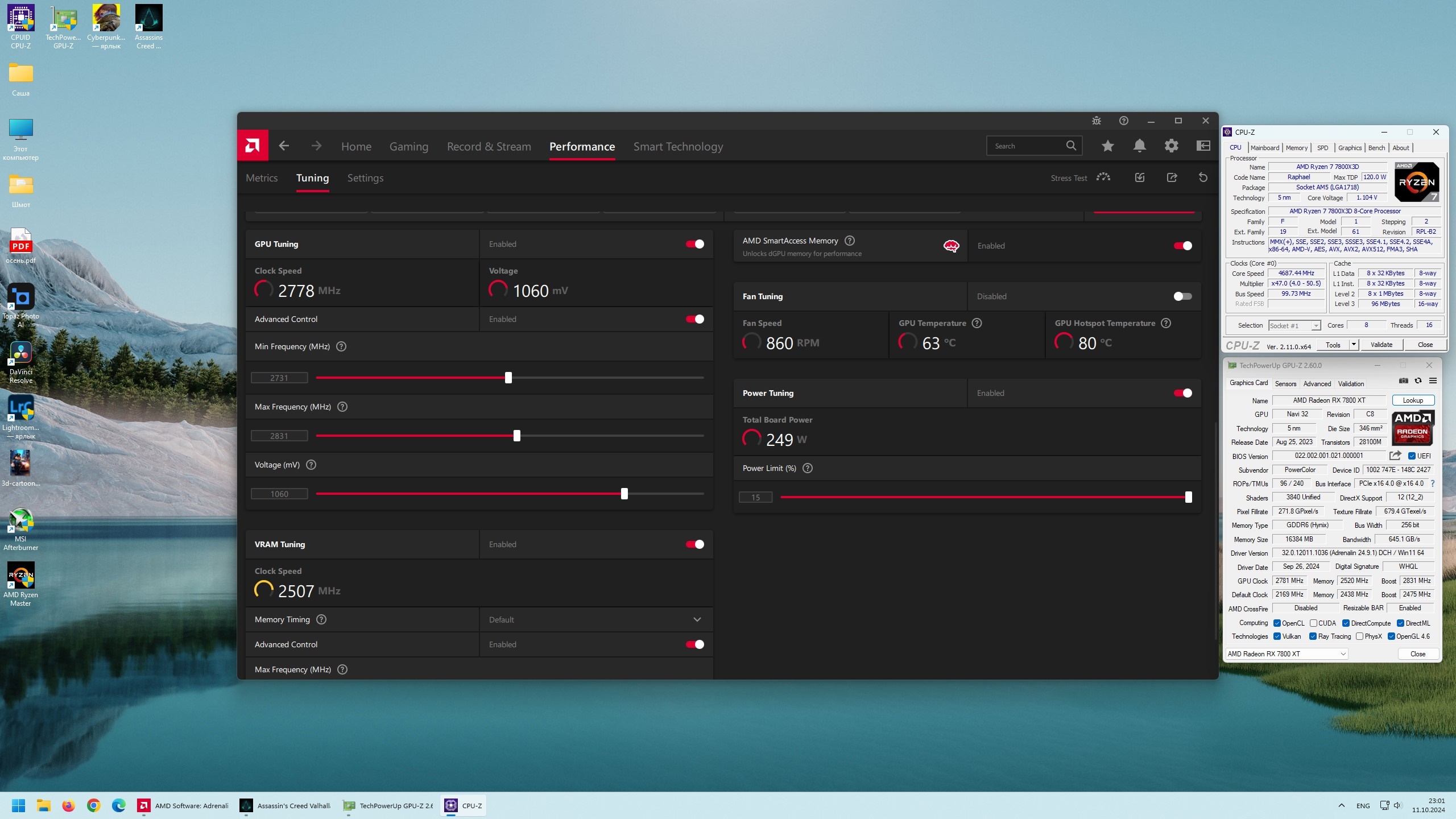Open AMD Ryzen Master desktop shortcut

20,584
